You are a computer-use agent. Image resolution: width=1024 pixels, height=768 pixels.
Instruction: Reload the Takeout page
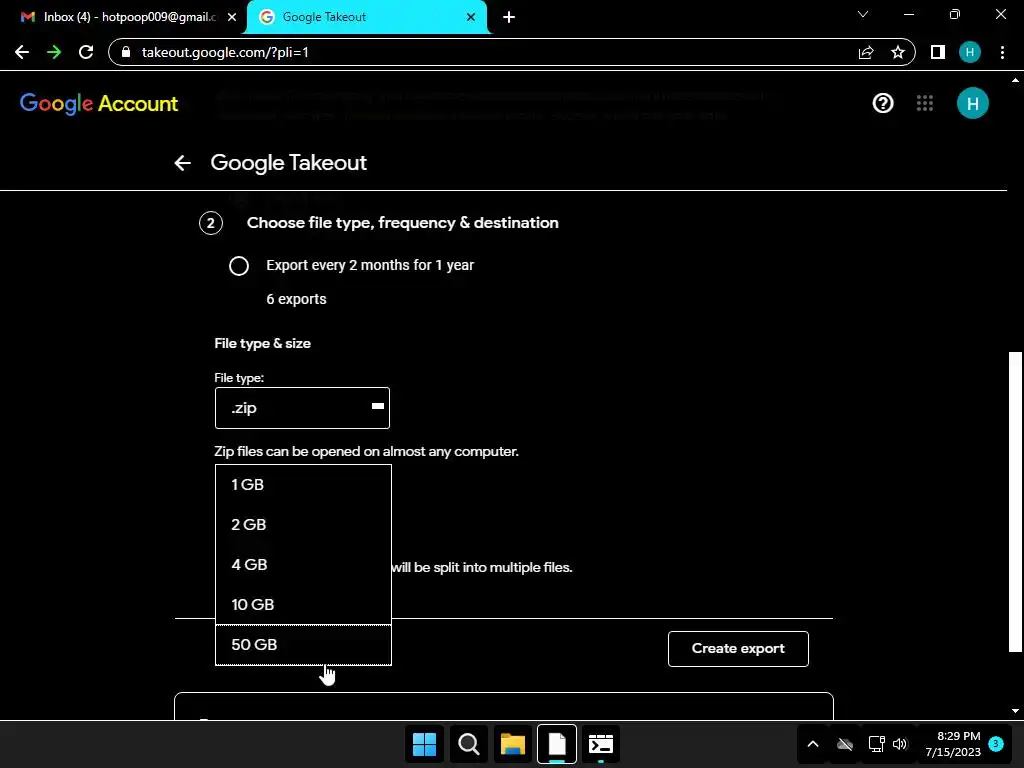point(86,52)
